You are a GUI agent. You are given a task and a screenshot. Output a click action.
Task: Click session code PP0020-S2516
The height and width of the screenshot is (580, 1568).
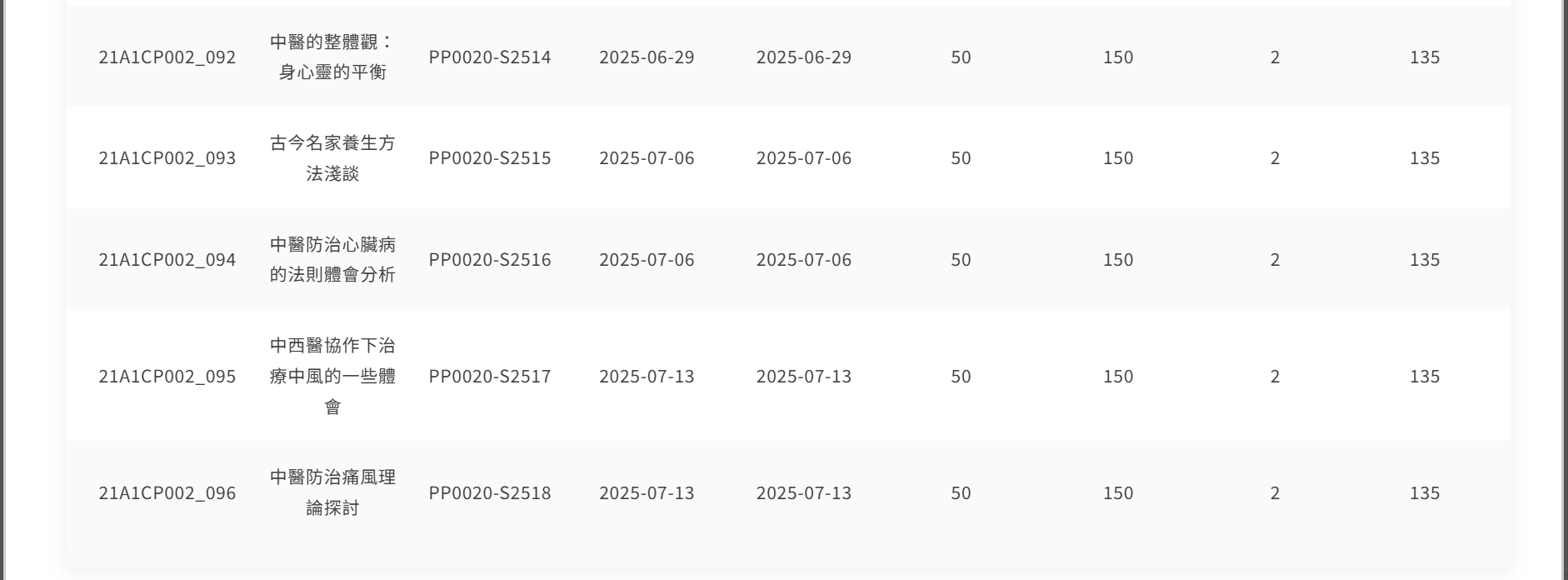(490, 260)
